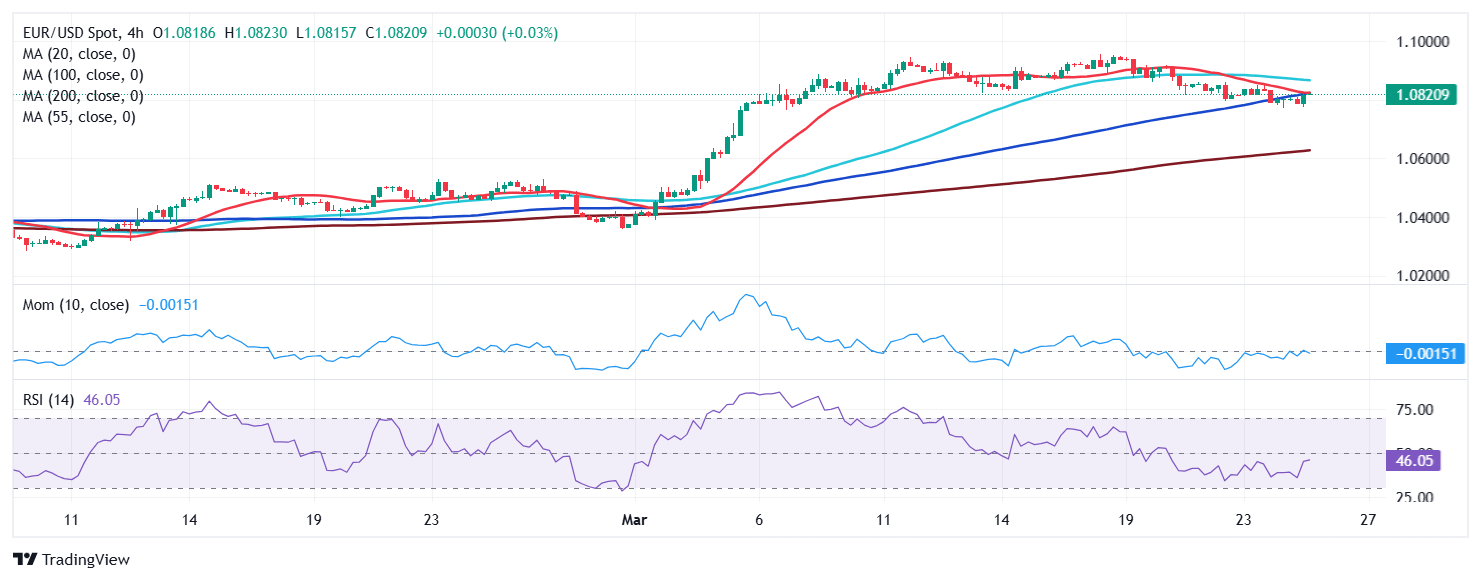Image resolution: width=1481 pixels, height=581 pixels.
Task: Select the MA (100, close, 0) legend
Action: (82, 75)
